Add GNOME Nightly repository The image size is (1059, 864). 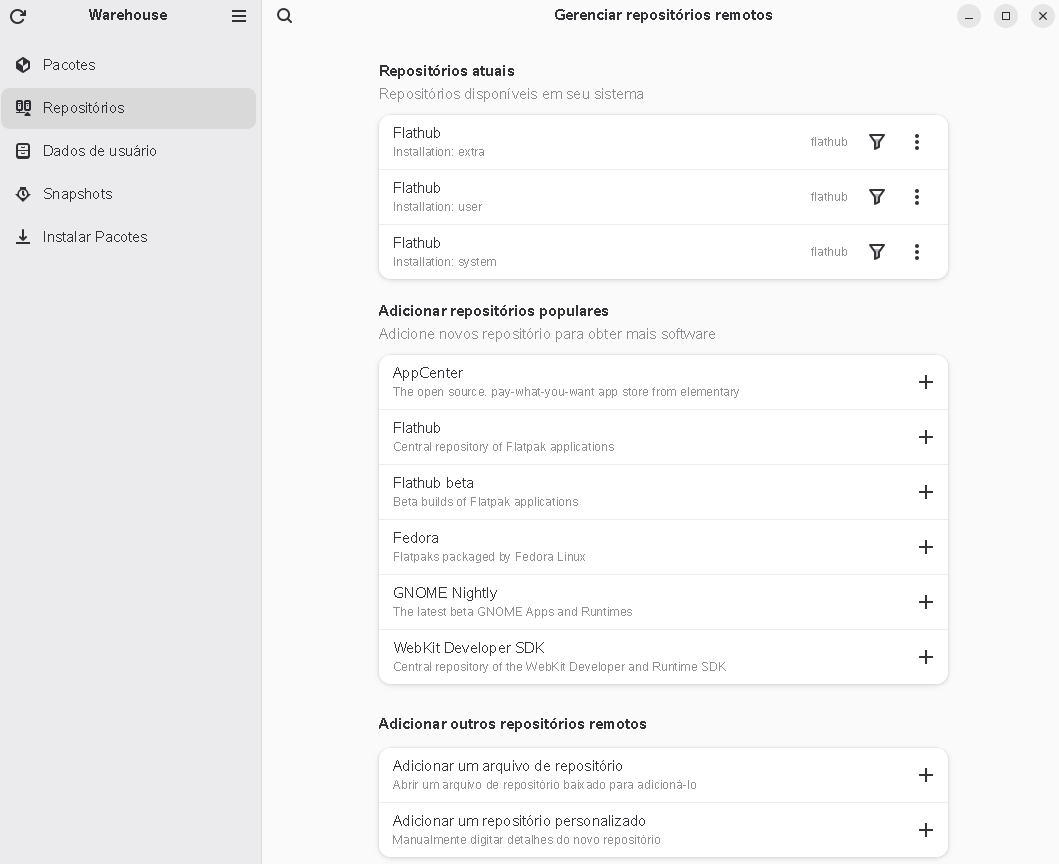925,602
